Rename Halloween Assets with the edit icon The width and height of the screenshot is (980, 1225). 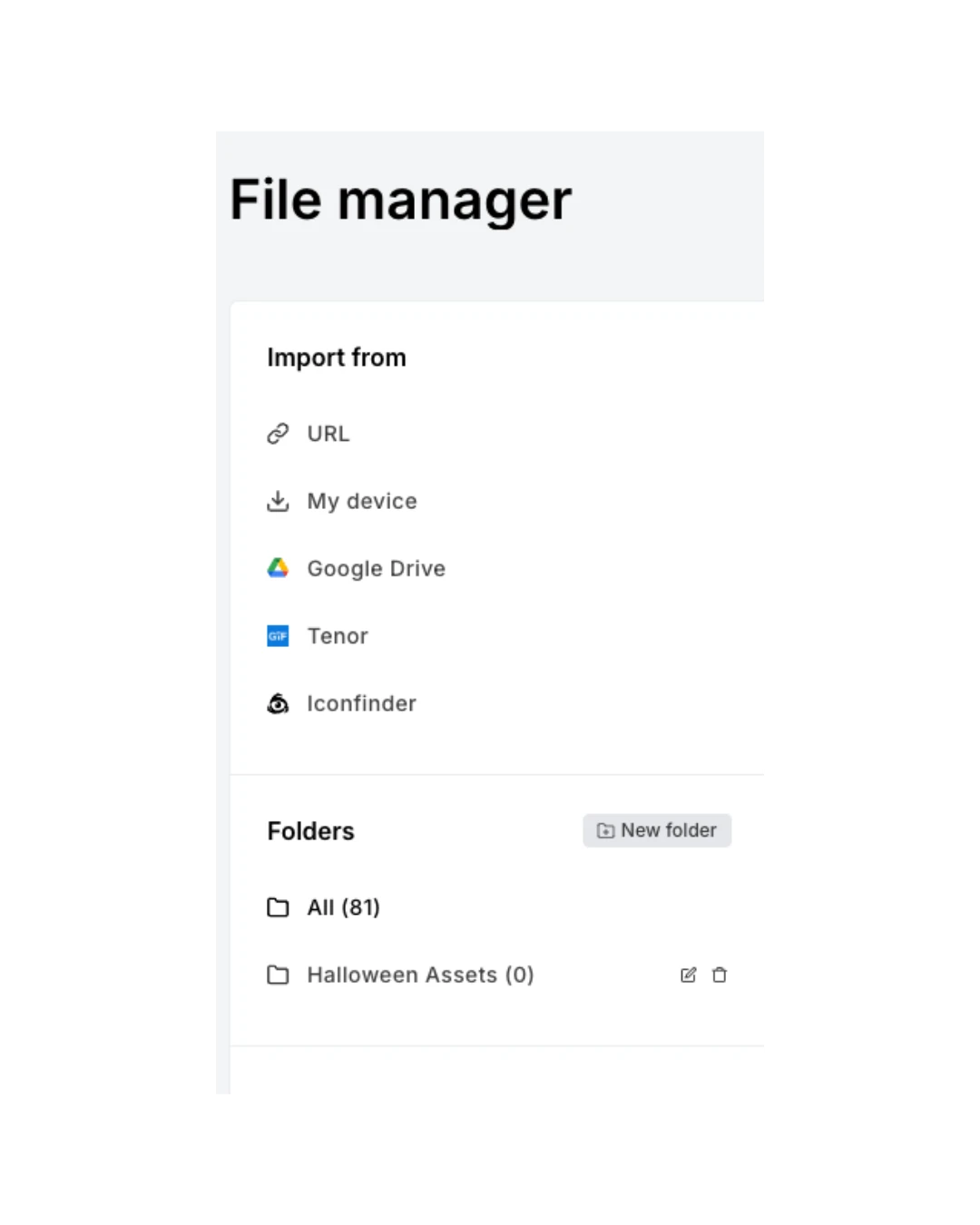[688, 975]
